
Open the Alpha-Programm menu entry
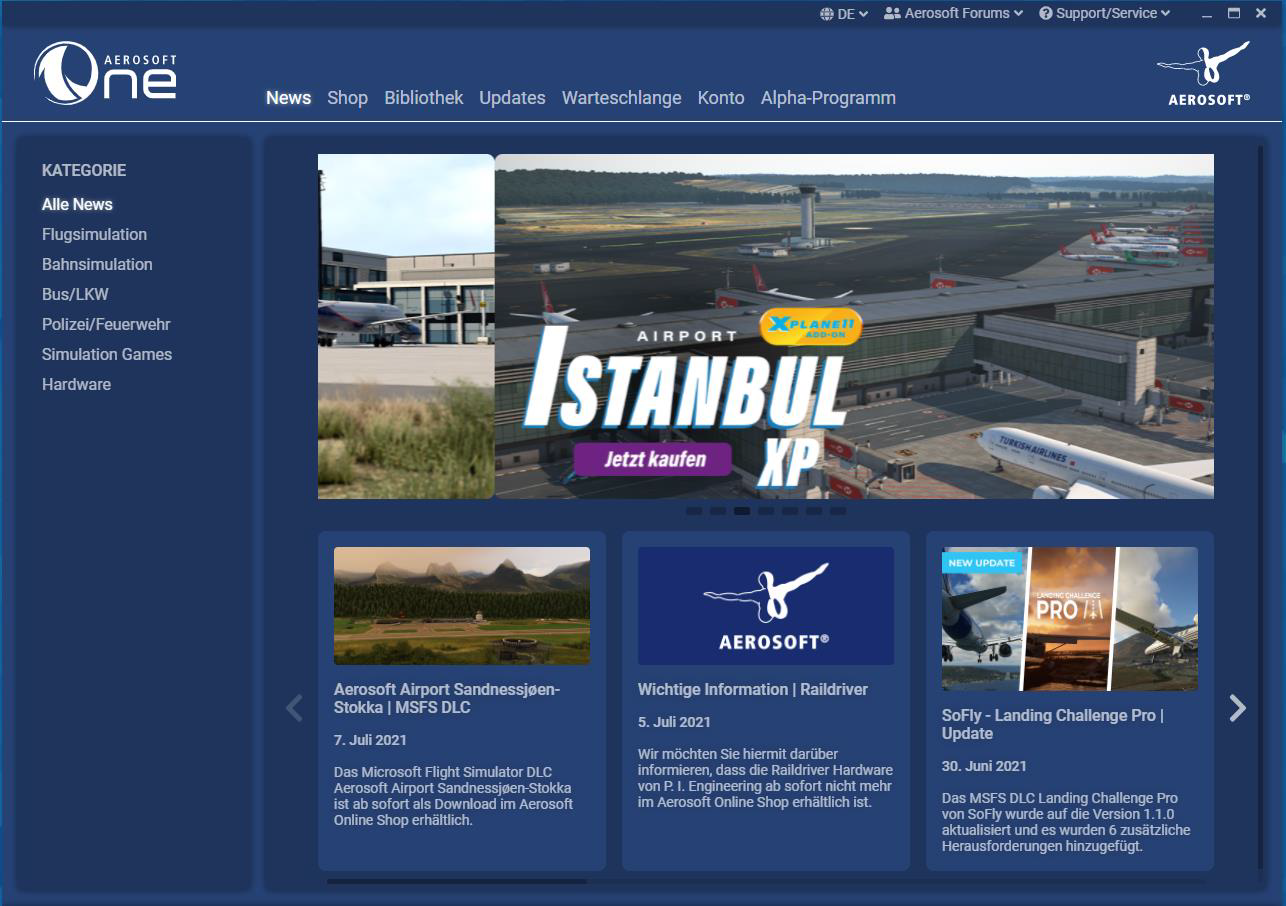[x=828, y=98]
